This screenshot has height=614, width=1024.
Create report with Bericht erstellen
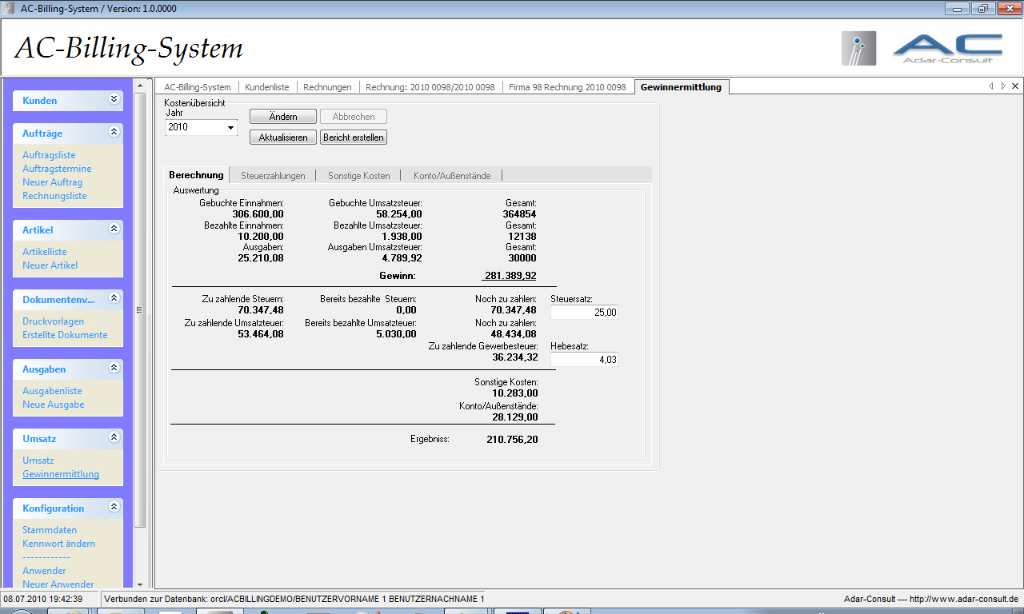click(353, 137)
